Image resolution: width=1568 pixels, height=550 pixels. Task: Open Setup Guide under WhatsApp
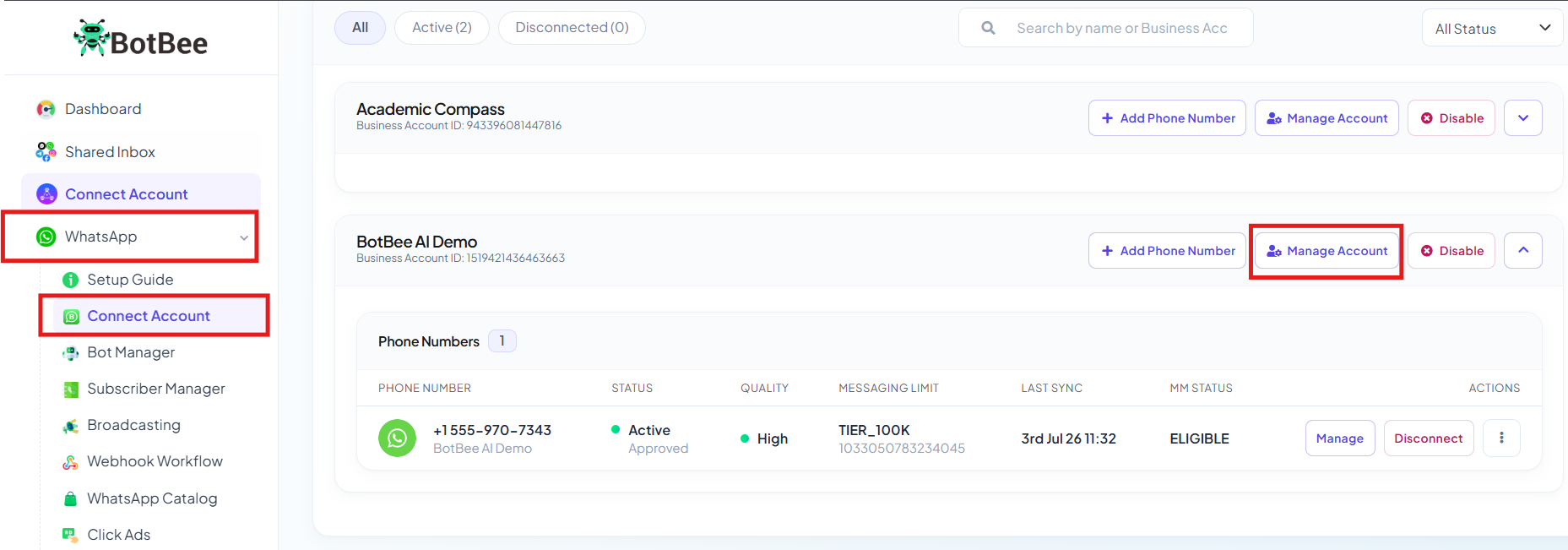(x=130, y=280)
